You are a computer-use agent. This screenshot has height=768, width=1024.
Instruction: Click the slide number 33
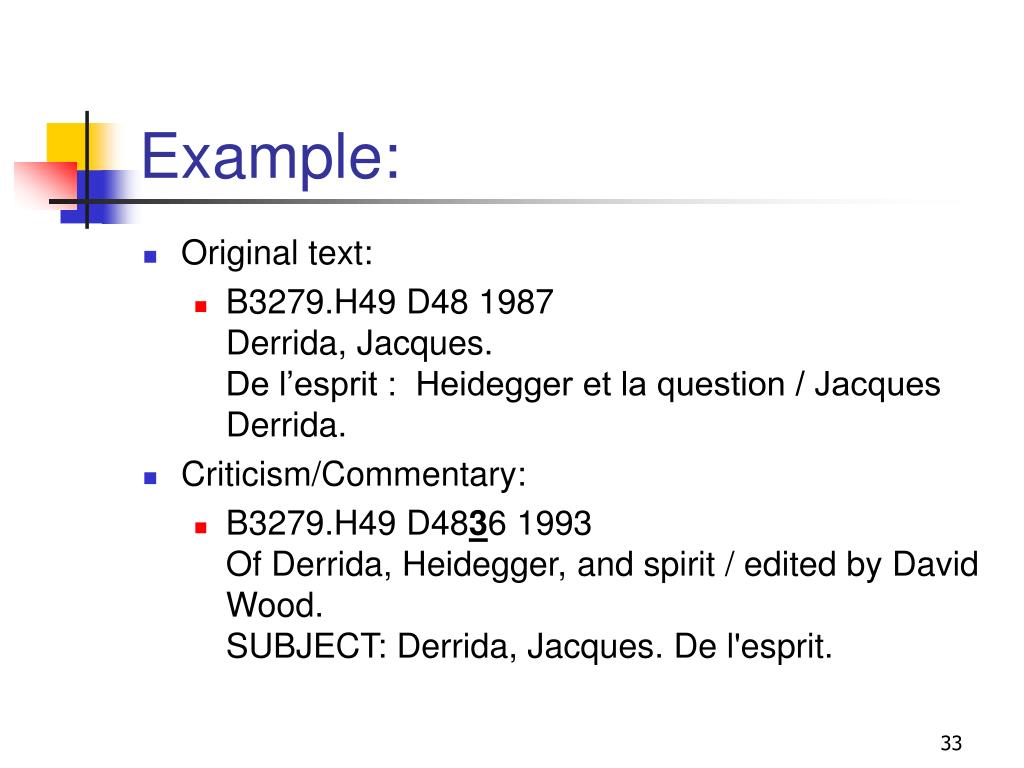point(951,743)
